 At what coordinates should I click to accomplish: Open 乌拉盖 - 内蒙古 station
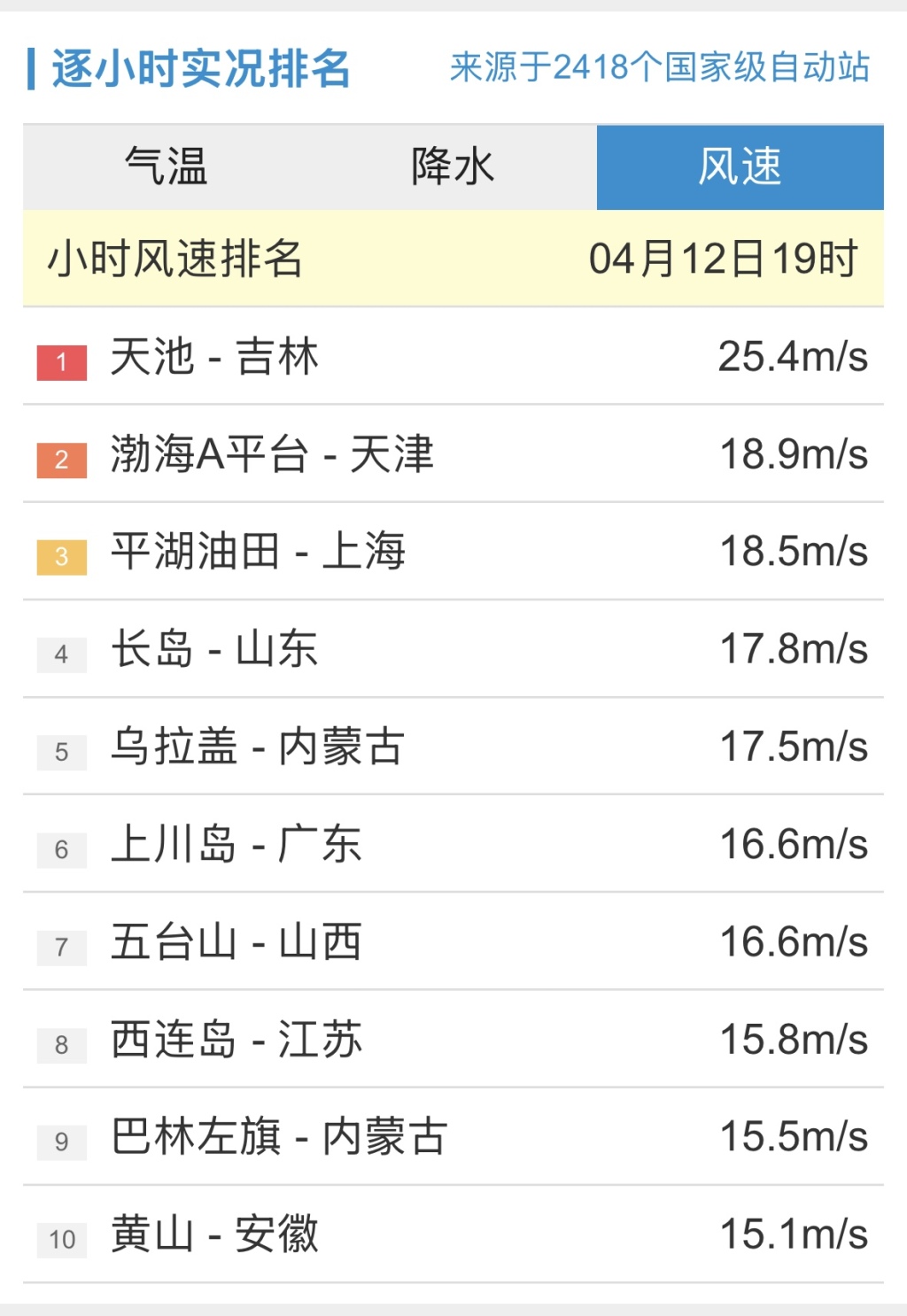coord(453,747)
